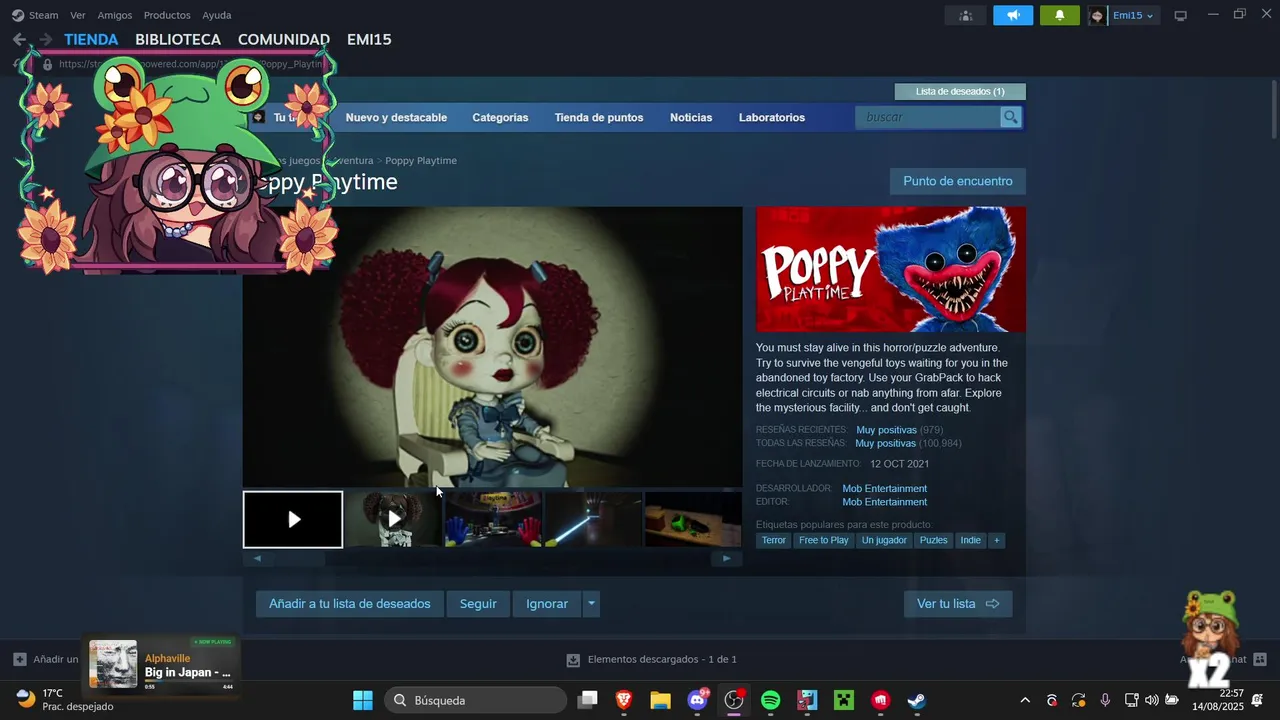This screenshot has height=720, width=1280.
Task: Click the Terror tag
Action: 774,540
